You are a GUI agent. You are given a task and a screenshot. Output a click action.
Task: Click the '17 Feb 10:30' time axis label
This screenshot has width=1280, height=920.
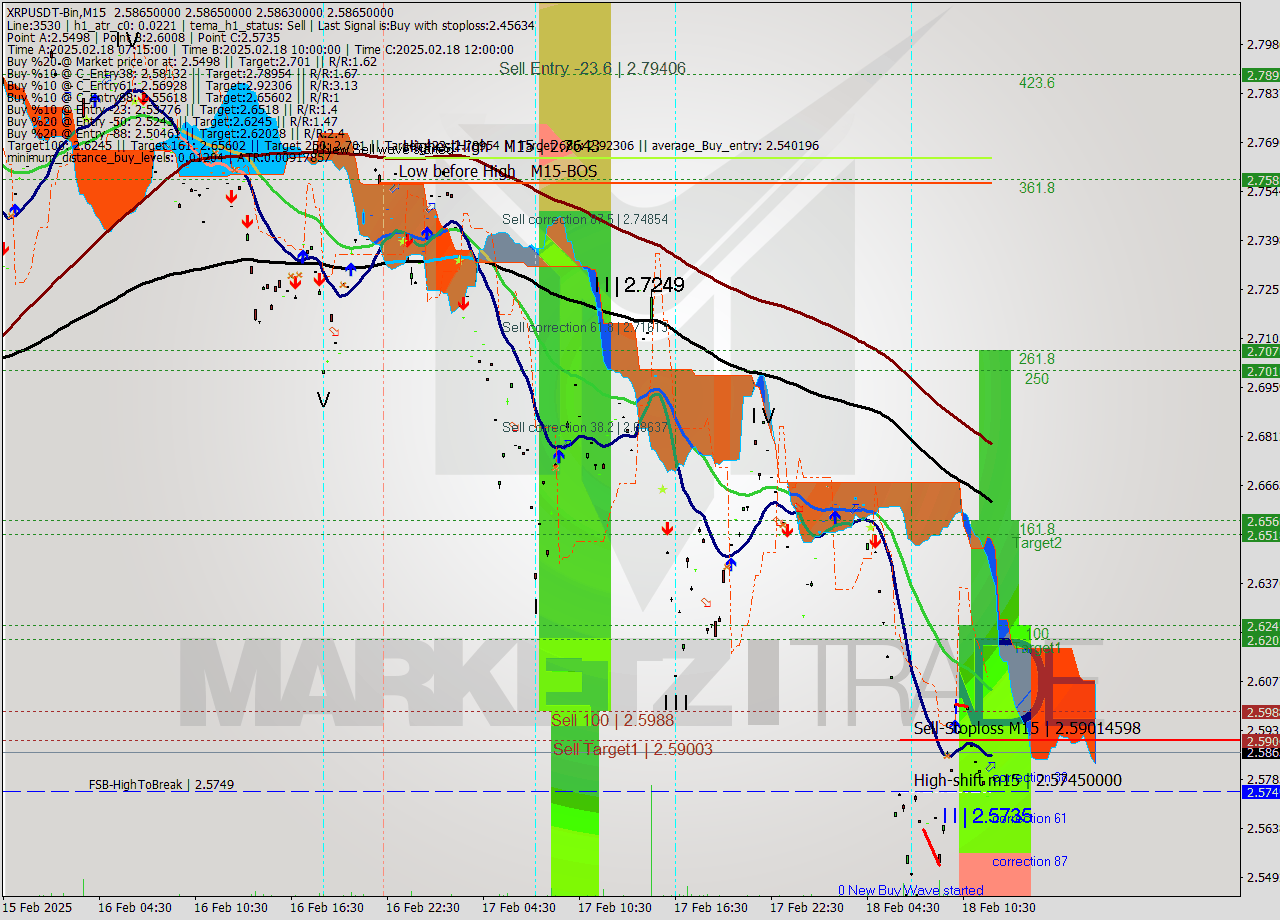point(614,908)
